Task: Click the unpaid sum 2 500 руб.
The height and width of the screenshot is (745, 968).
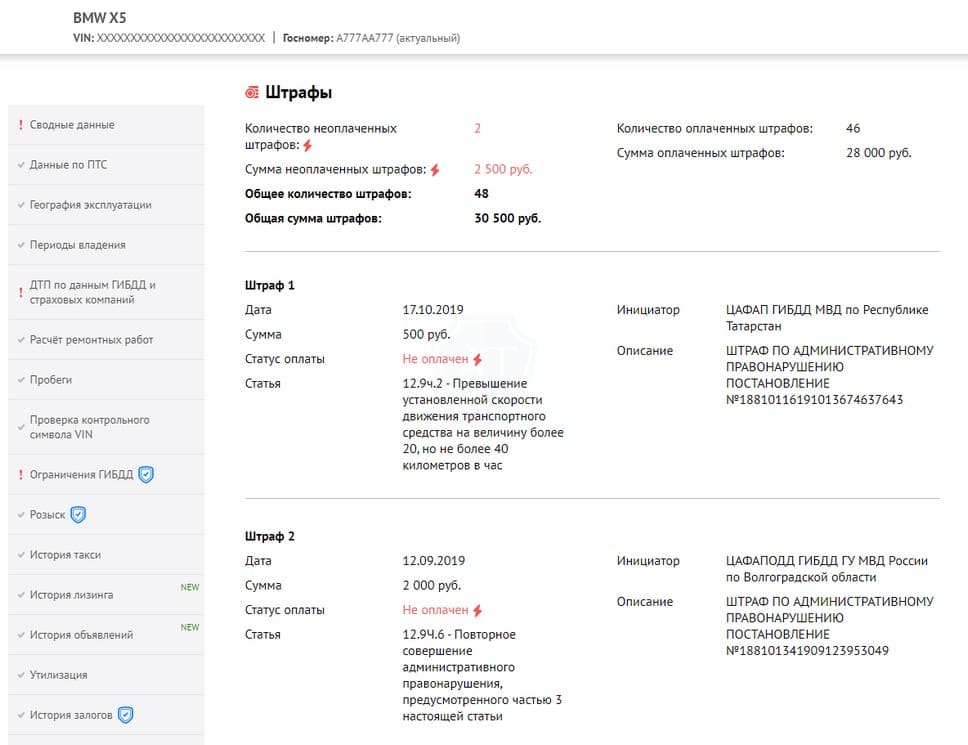Action: coord(503,169)
